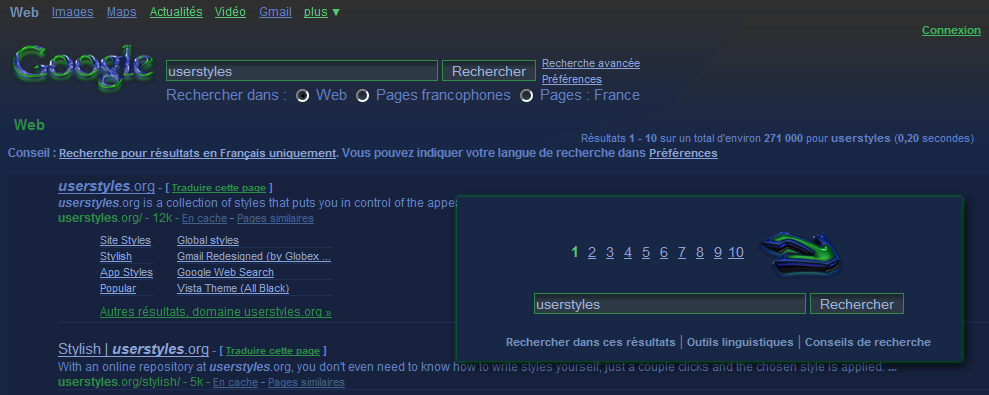Open the App Styles sitelink
989x395 pixels.
(x=126, y=273)
